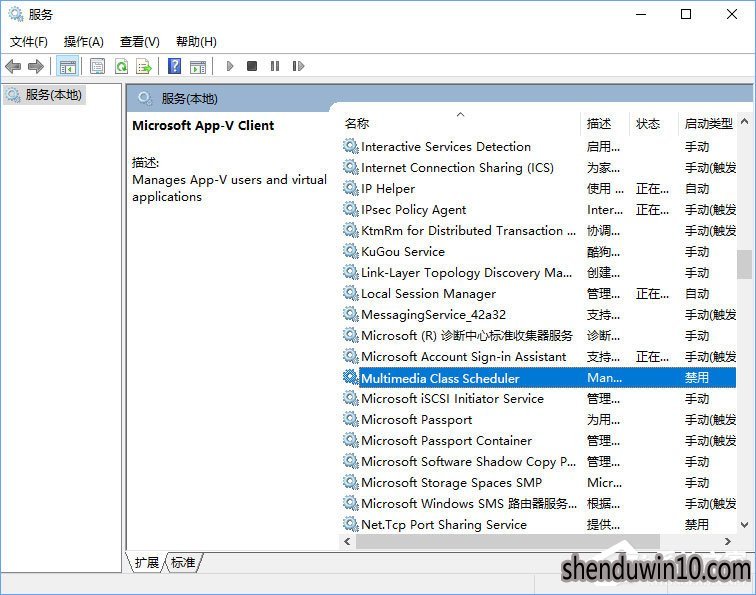Viewport: 756px width, 595px height.
Task: Select the Multimedia Class Scheduler row
Action: point(539,378)
